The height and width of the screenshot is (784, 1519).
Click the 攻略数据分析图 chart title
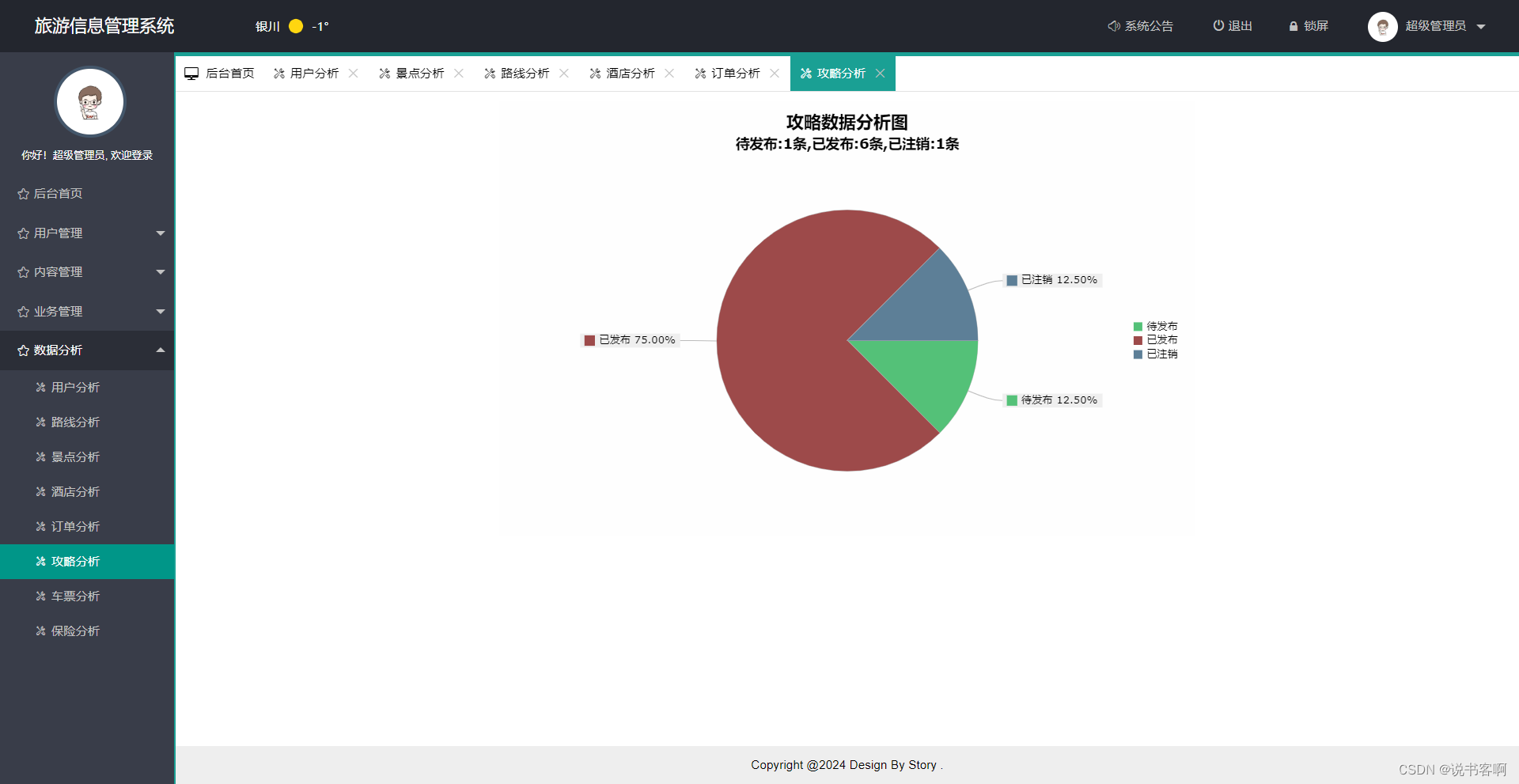coord(847,122)
